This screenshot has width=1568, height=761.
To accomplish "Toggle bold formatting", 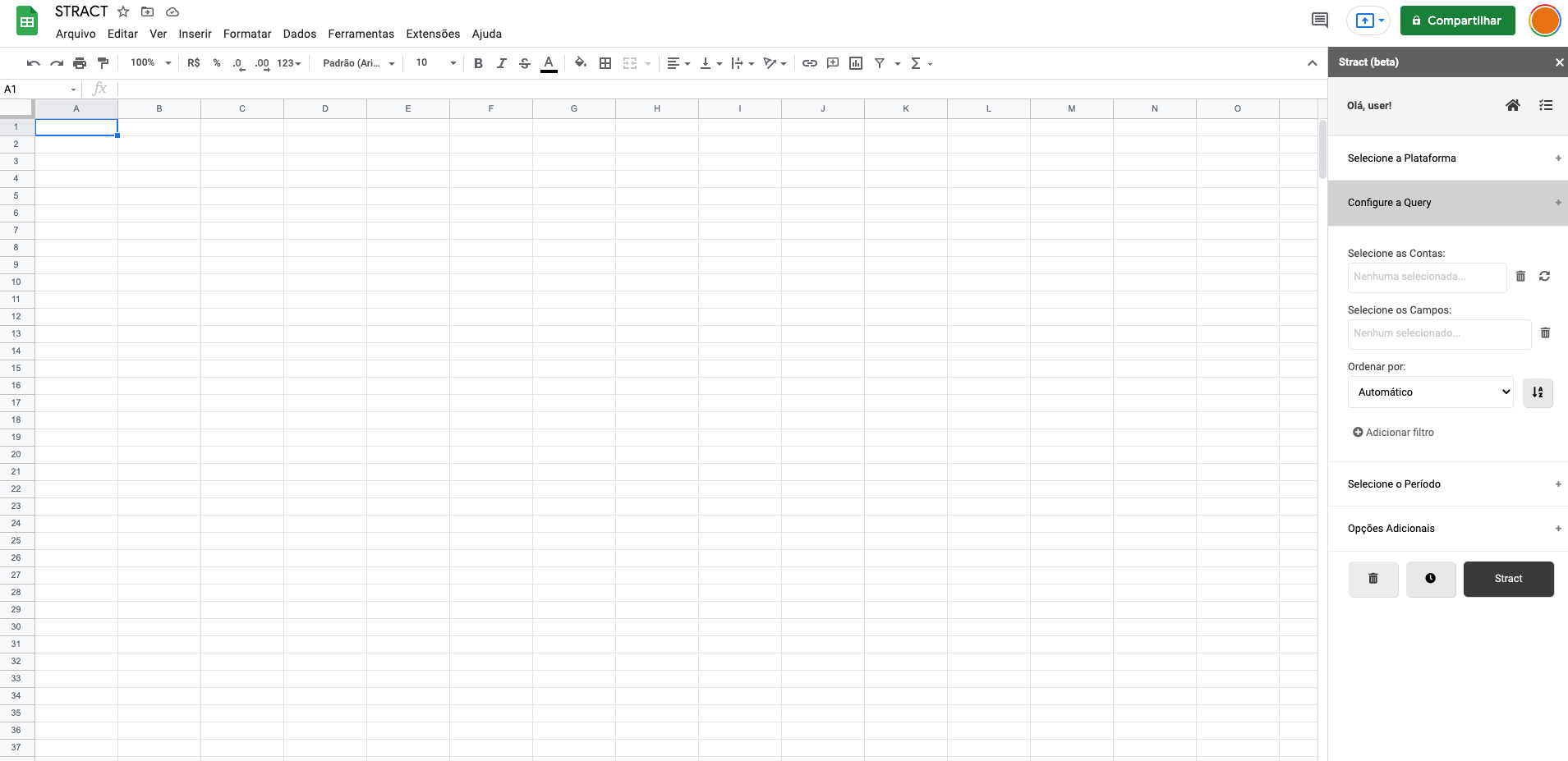I will tap(478, 63).
